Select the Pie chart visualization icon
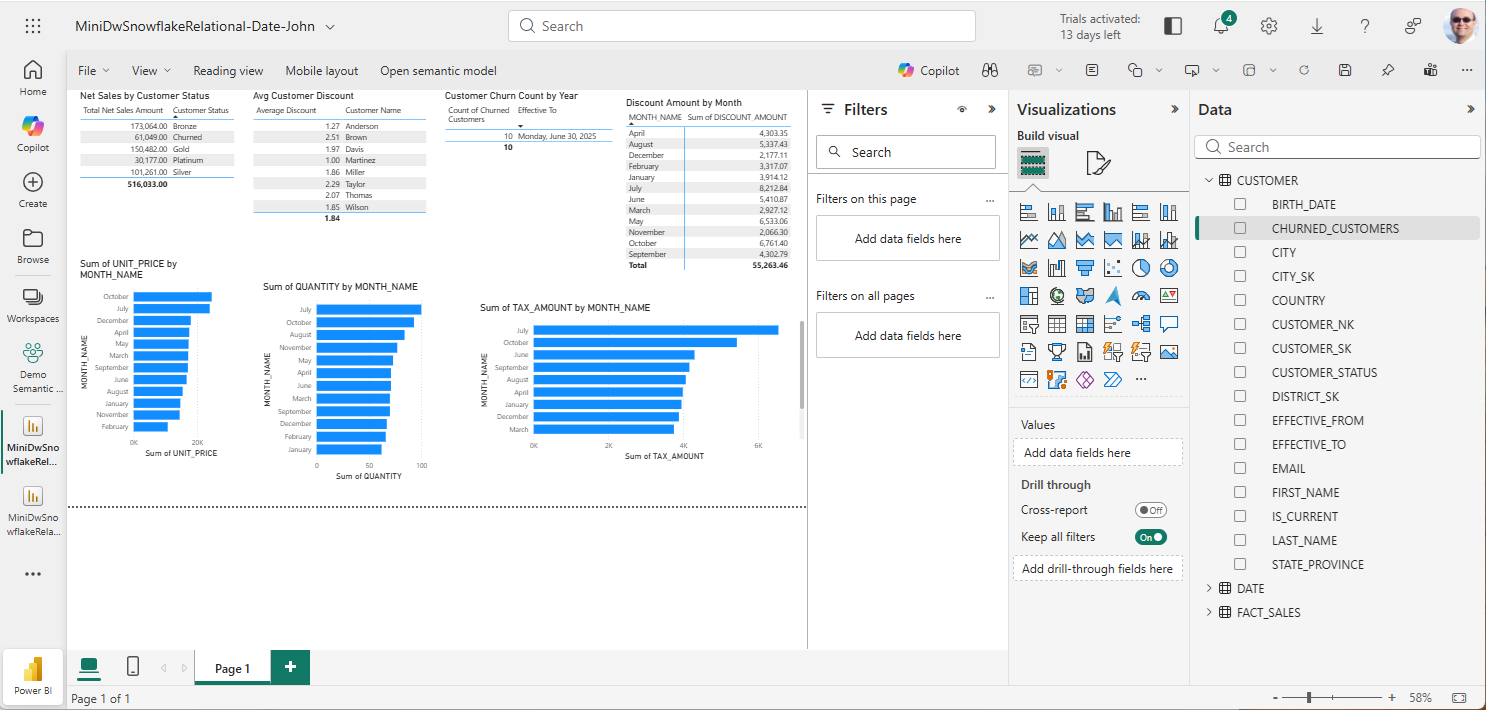The height and width of the screenshot is (710, 1486). tap(1141, 268)
